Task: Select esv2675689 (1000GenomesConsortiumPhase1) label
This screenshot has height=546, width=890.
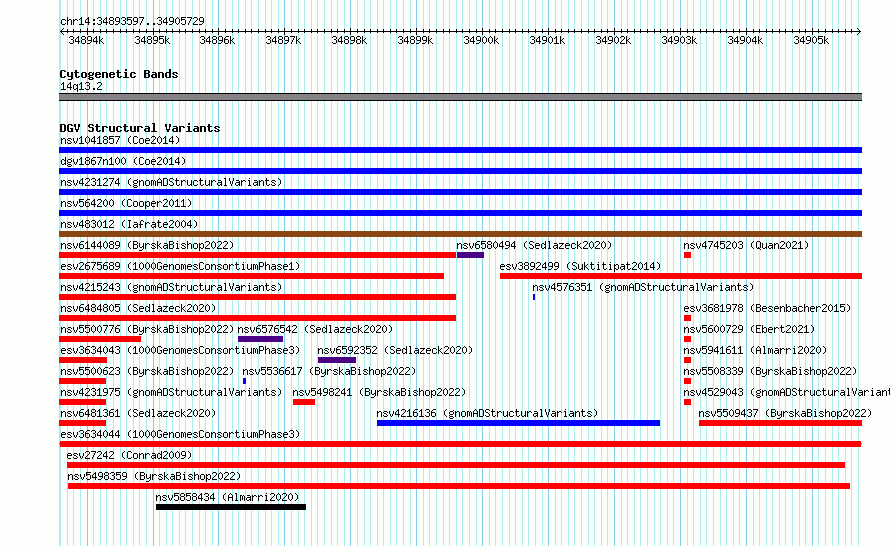Action: click(x=180, y=266)
